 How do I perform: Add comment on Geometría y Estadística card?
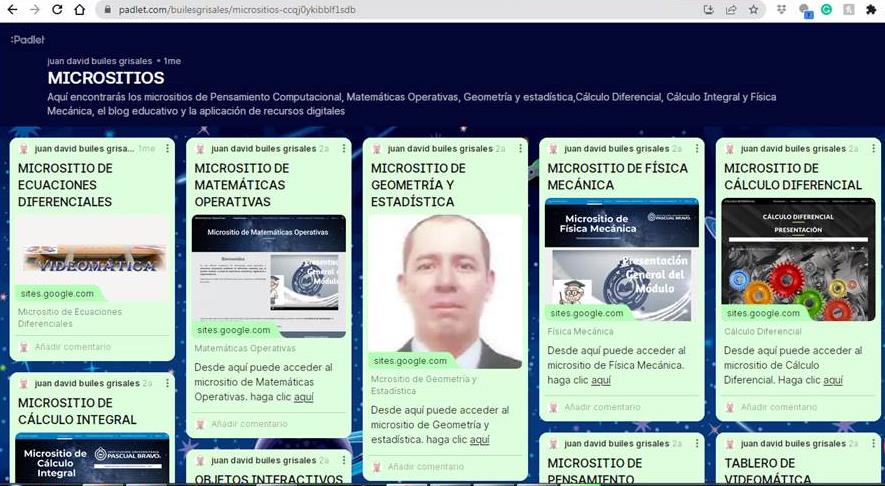point(426,466)
